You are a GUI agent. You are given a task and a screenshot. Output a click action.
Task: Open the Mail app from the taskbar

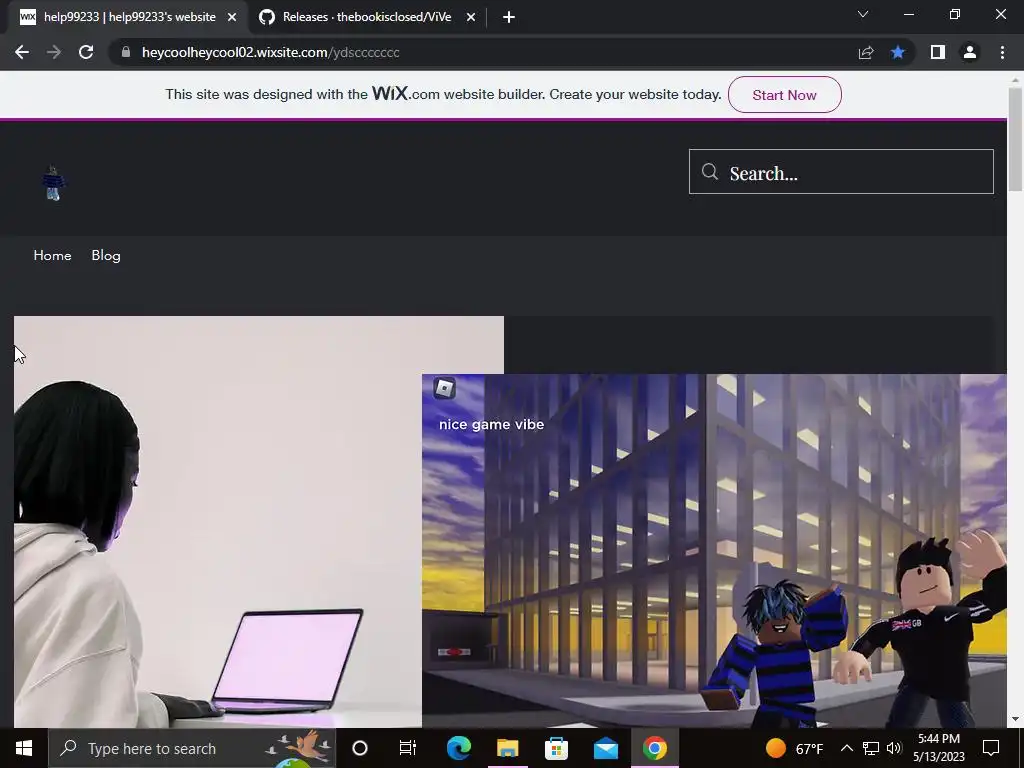605,748
